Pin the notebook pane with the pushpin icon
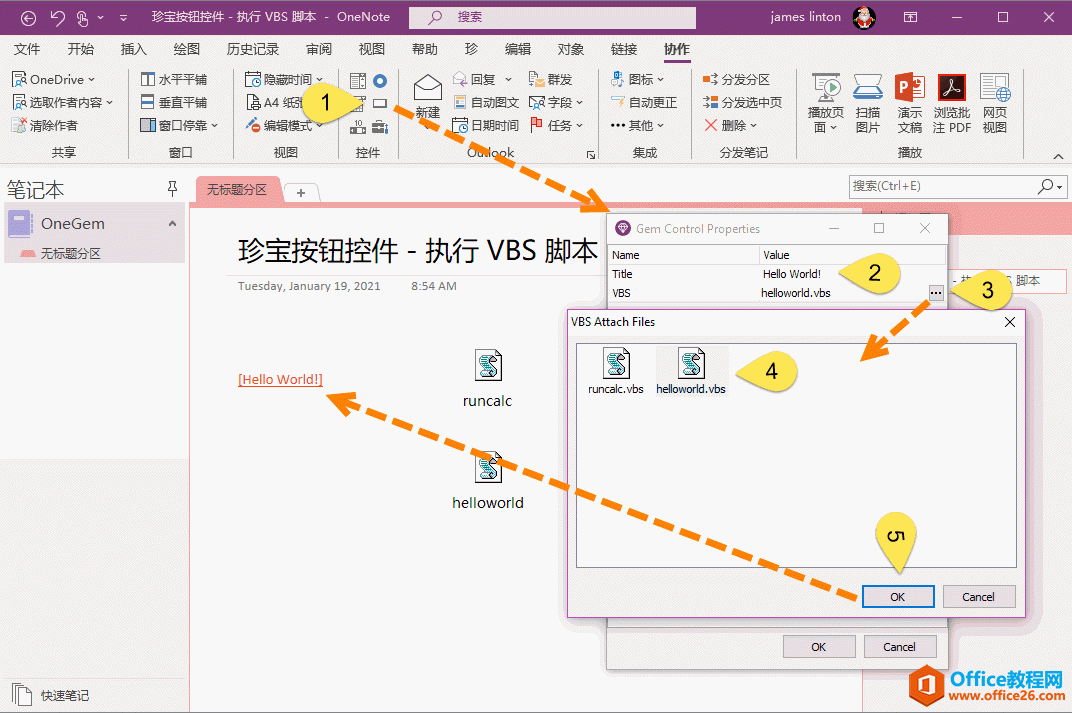The image size is (1072, 713). pos(172,189)
